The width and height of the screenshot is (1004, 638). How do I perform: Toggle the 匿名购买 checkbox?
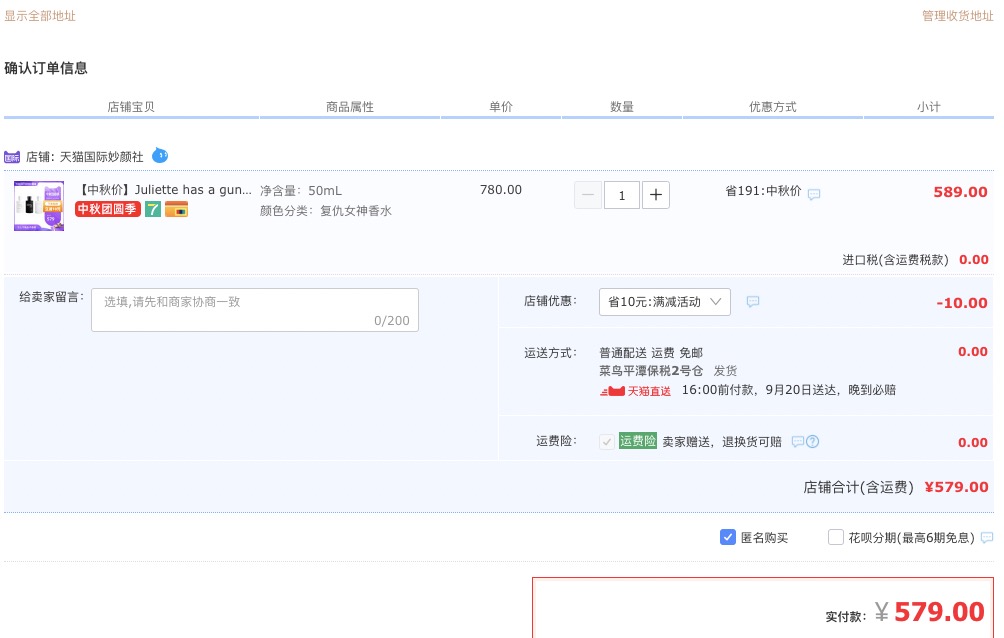pyautogui.click(x=727, y=537)
